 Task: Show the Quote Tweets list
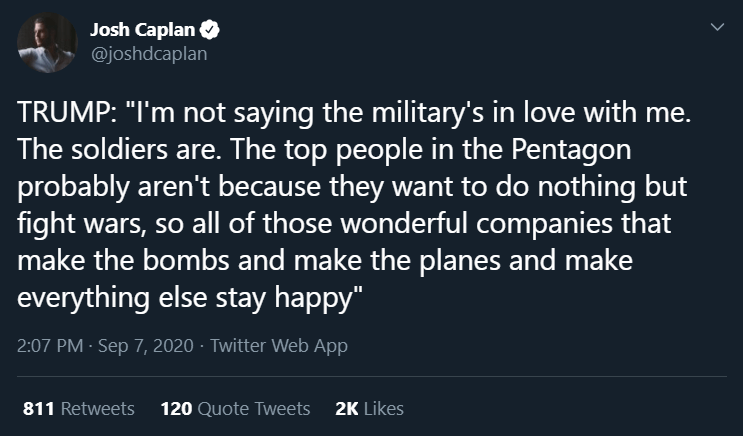pyautogui.click(x=253, y=408)
